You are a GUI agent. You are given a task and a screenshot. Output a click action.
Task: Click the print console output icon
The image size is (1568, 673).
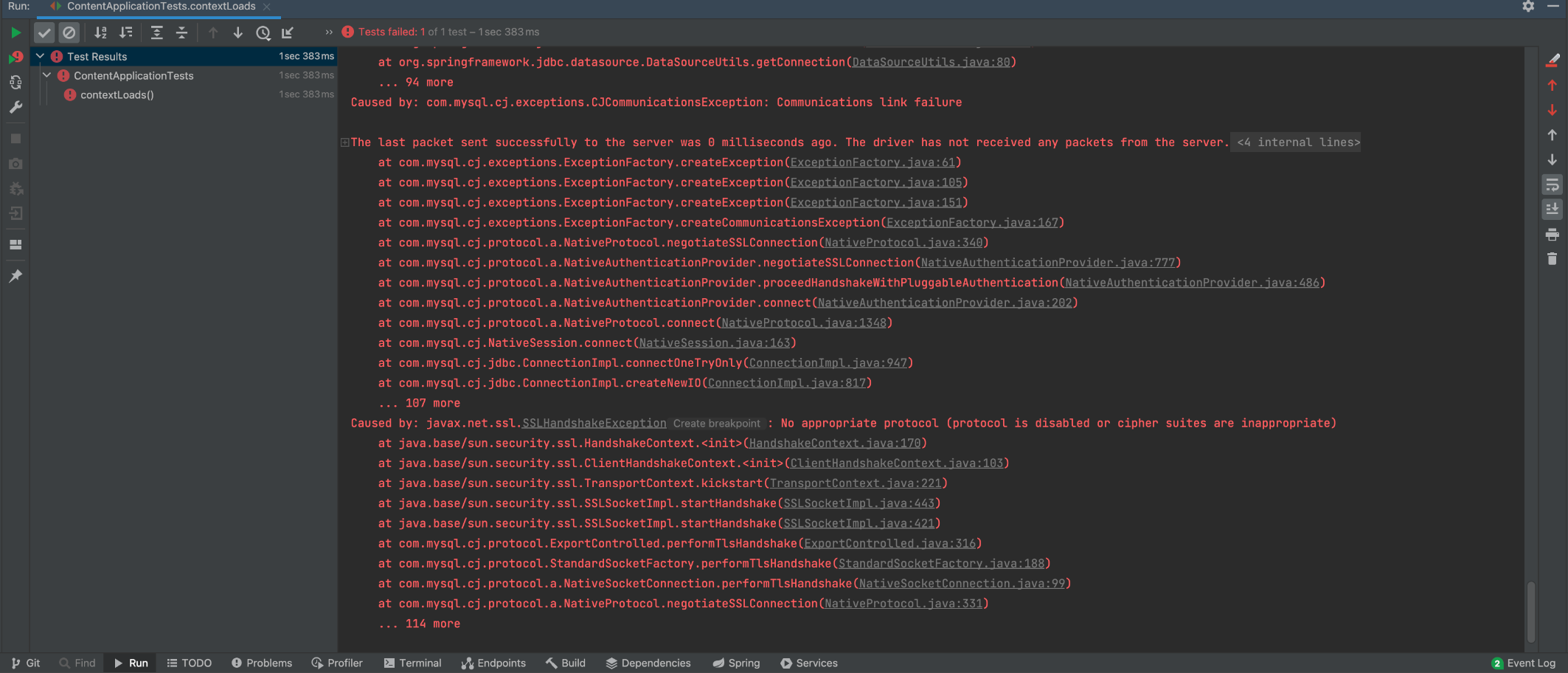pos(1552,235)
